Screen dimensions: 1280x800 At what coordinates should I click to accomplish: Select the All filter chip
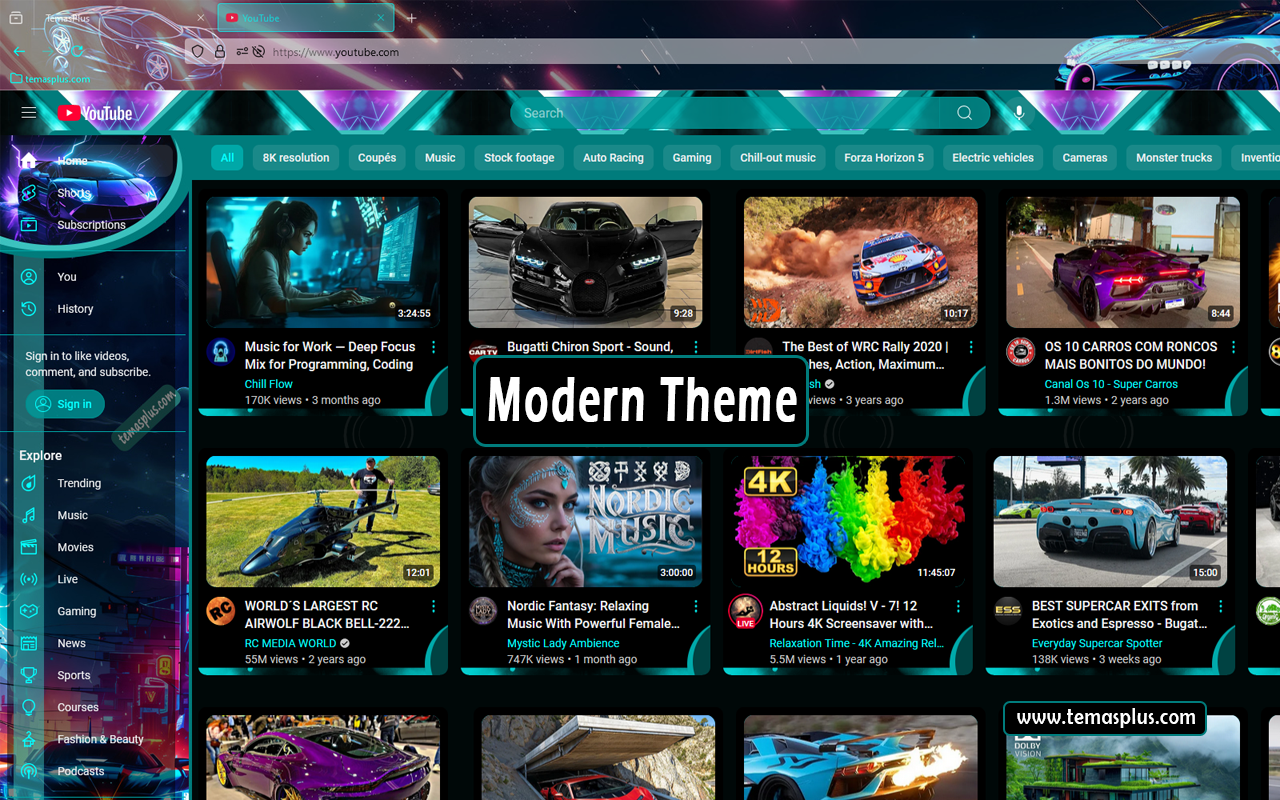click(227, 157)
